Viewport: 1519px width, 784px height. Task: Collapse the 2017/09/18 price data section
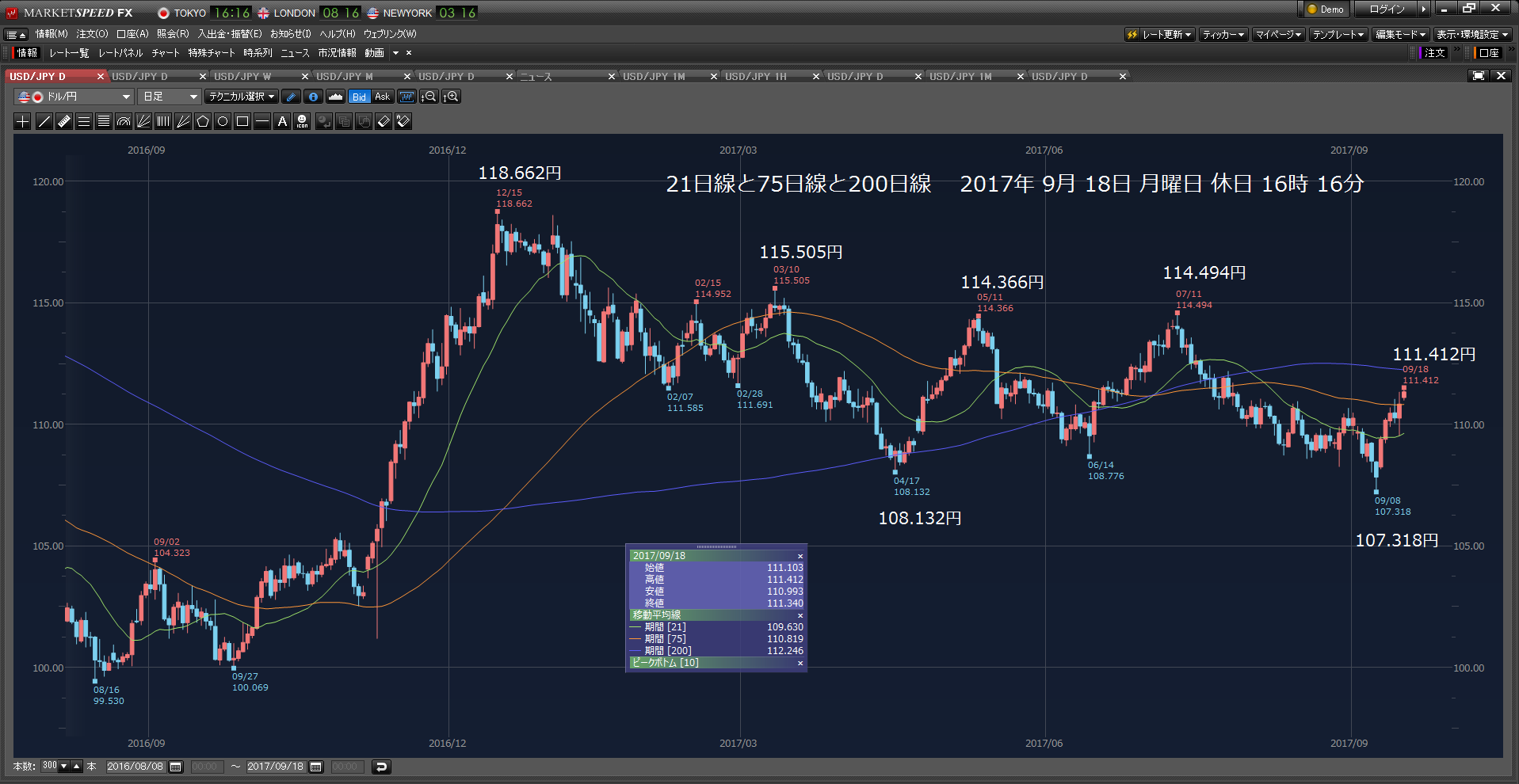click(800, 556)
